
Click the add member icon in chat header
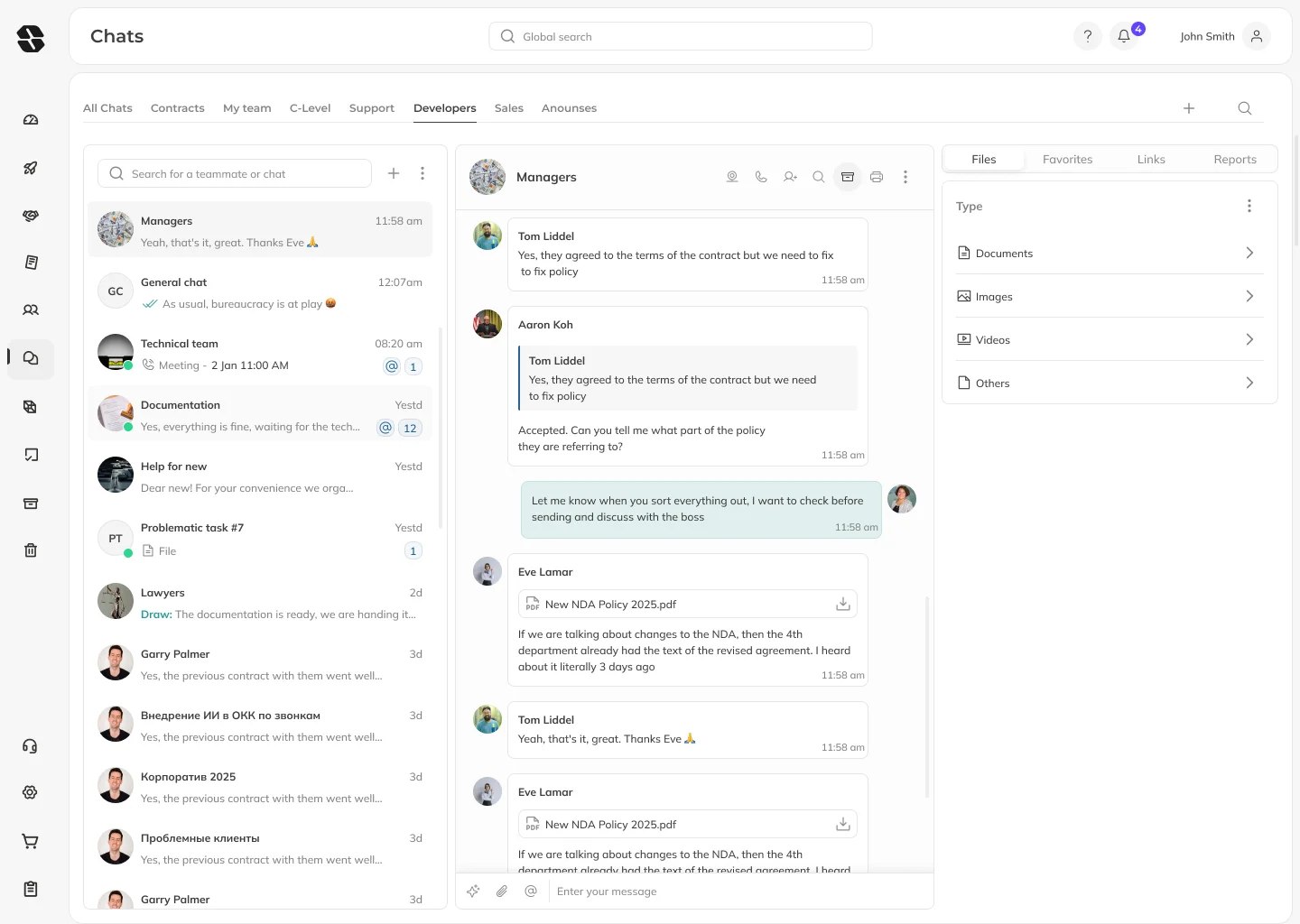click(790, 177)
